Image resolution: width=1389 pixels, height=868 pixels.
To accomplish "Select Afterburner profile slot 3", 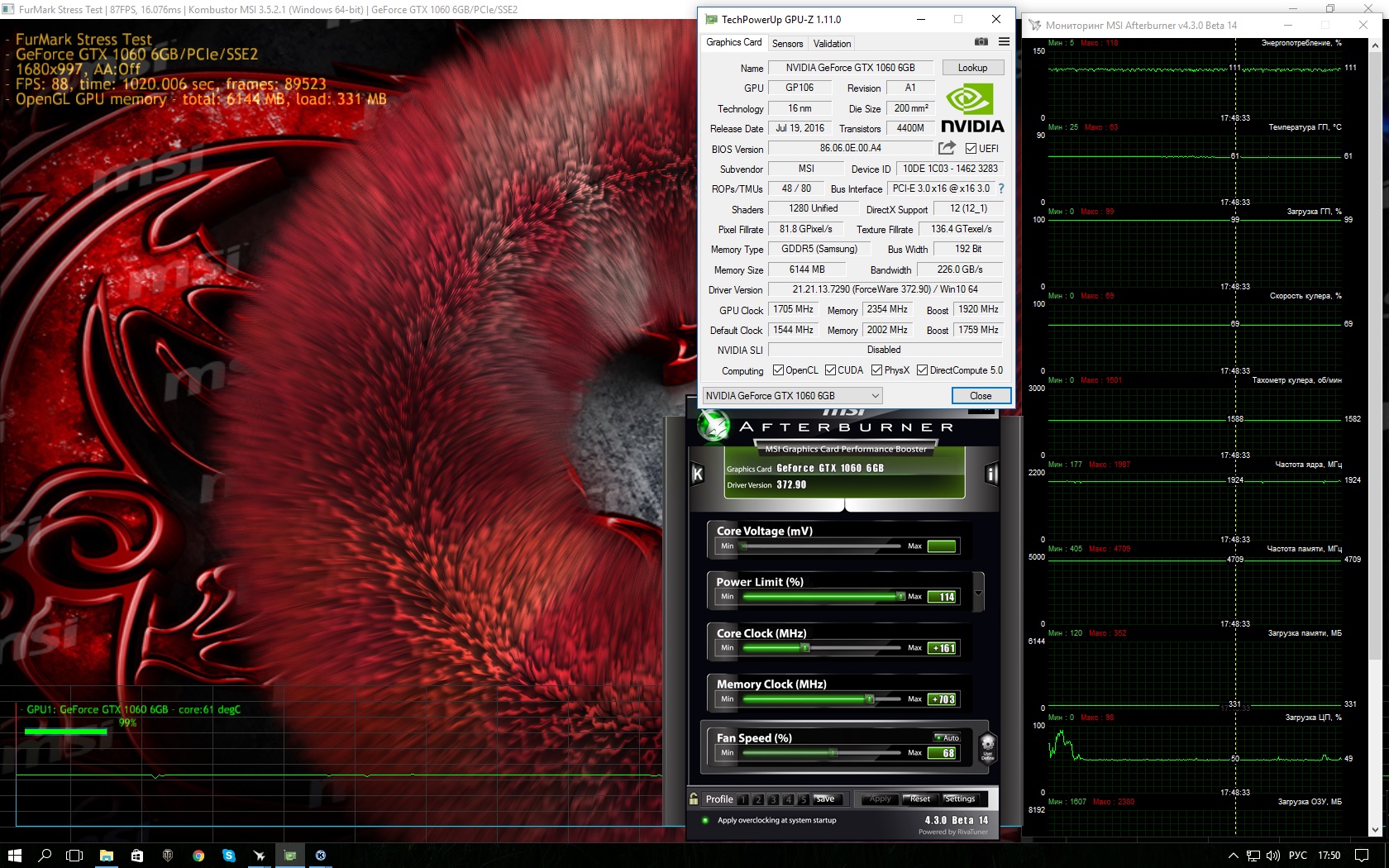I will pos(772,799).
